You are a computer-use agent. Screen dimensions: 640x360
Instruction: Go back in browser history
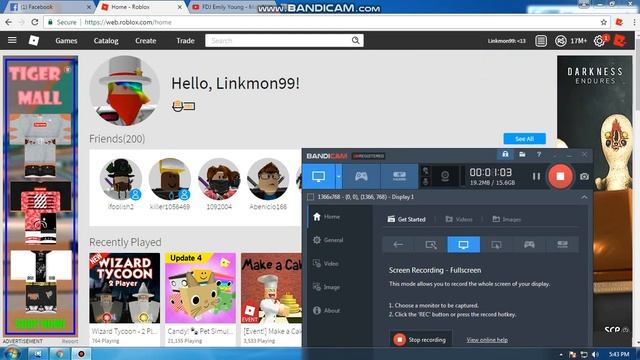[9, 22]
